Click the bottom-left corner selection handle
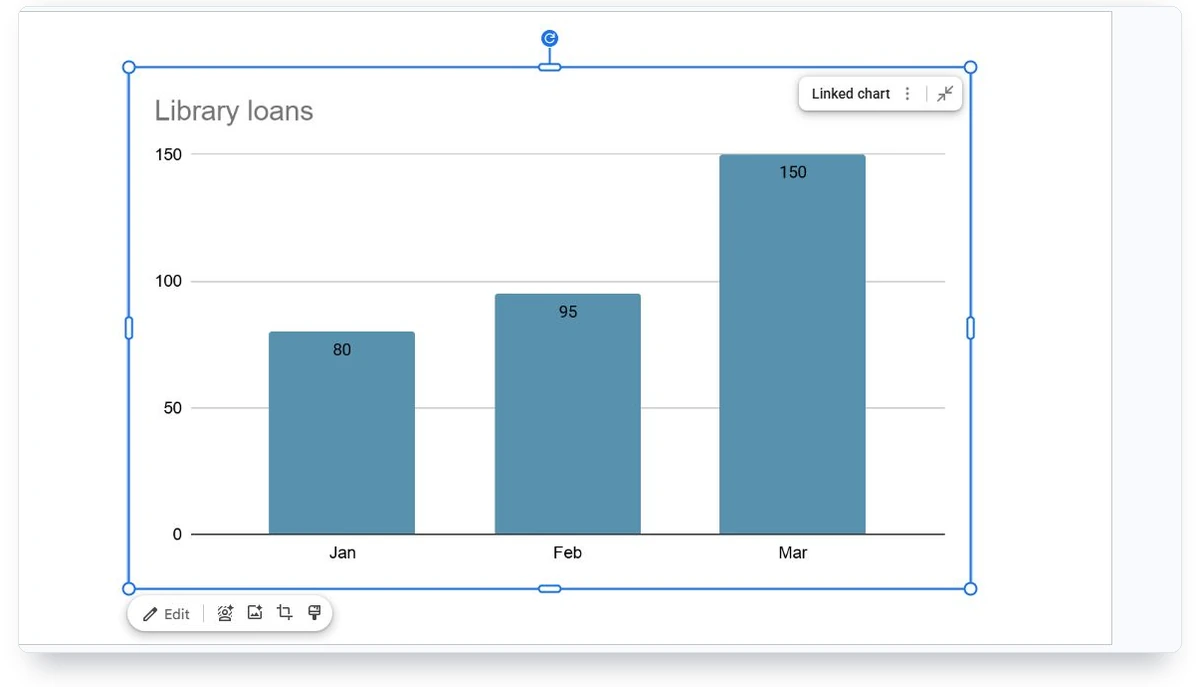 click(x=128, y=589)
